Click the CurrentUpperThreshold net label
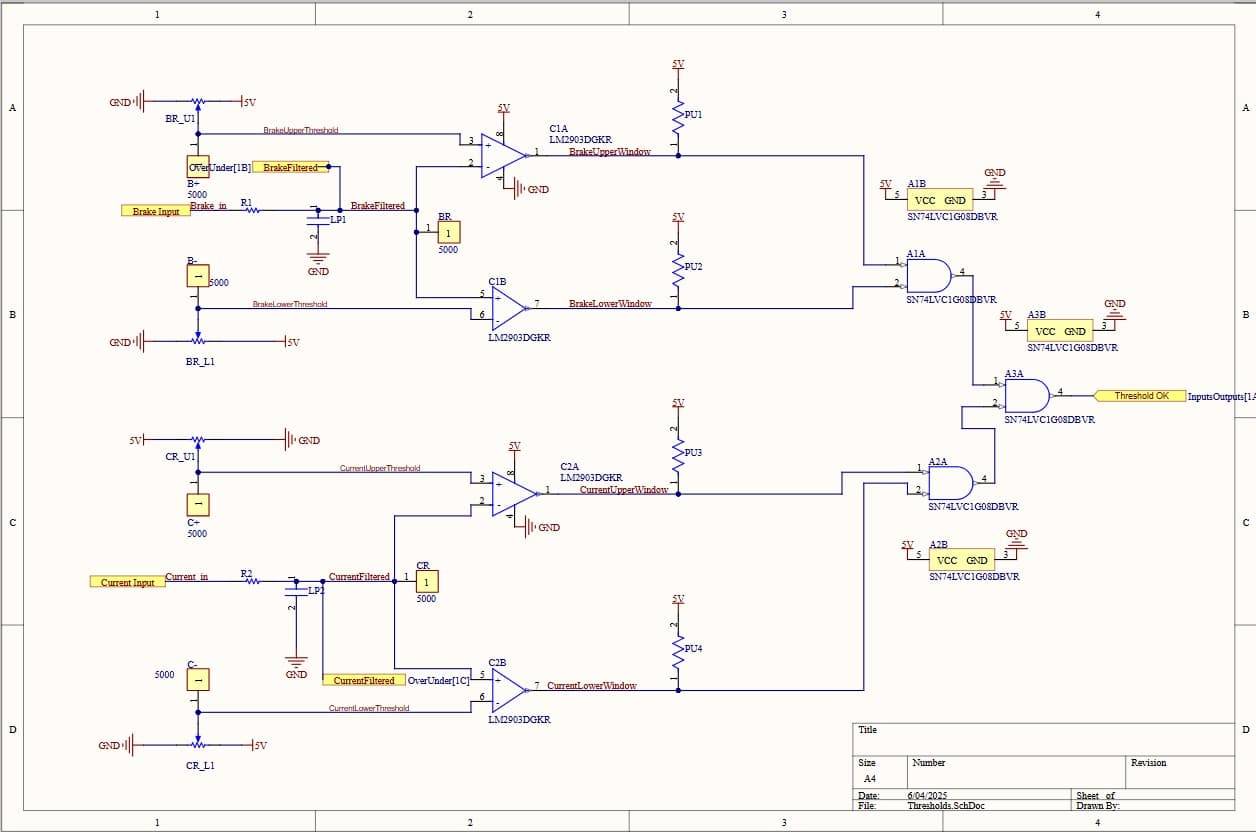 click(380, 468)
